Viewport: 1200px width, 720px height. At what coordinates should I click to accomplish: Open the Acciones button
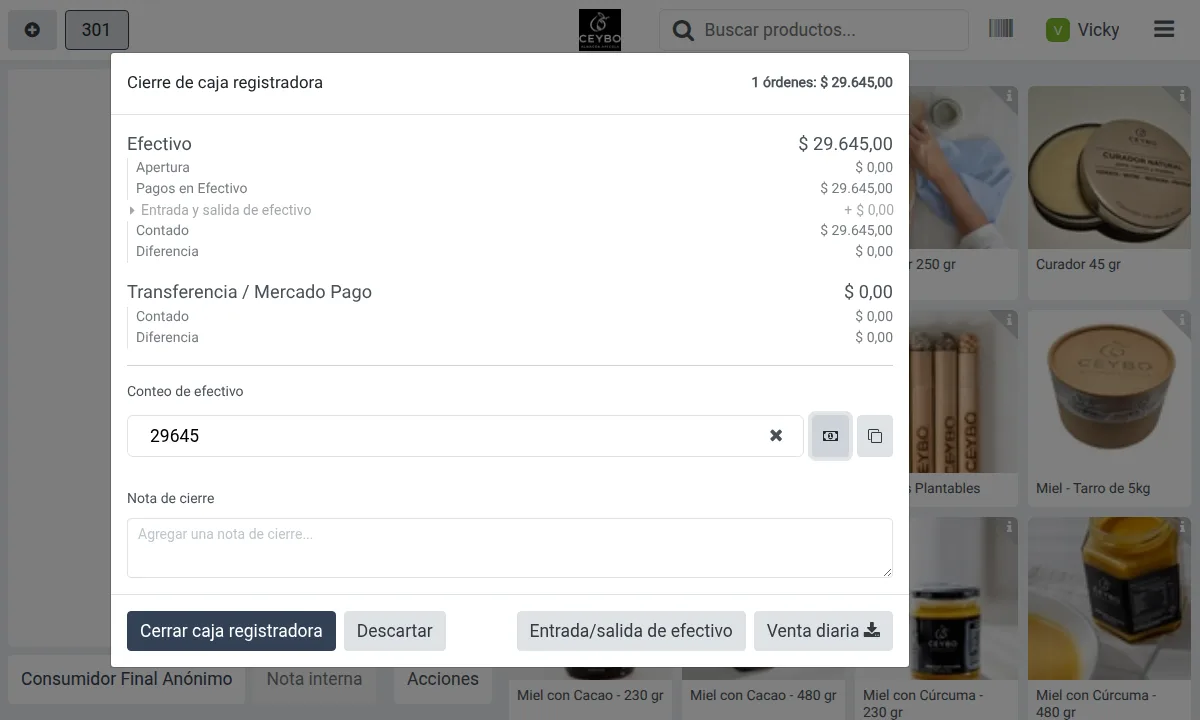[x=443, y=679]
